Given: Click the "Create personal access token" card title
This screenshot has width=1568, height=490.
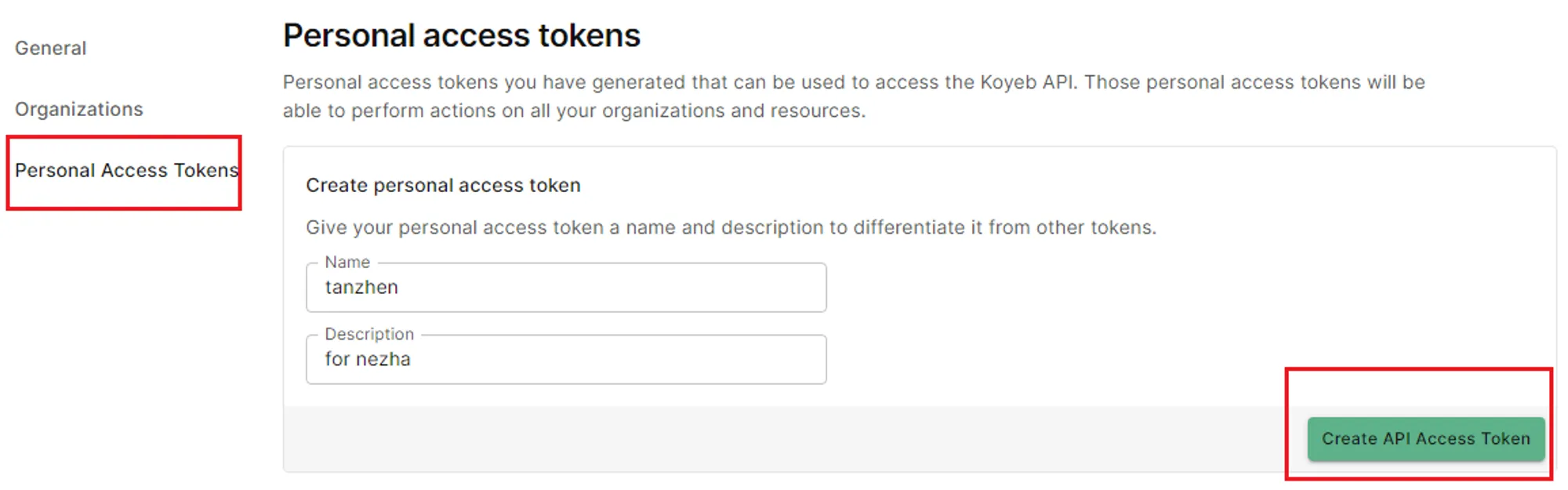Looking at the screenshot, I should click(x=443, y=185).
